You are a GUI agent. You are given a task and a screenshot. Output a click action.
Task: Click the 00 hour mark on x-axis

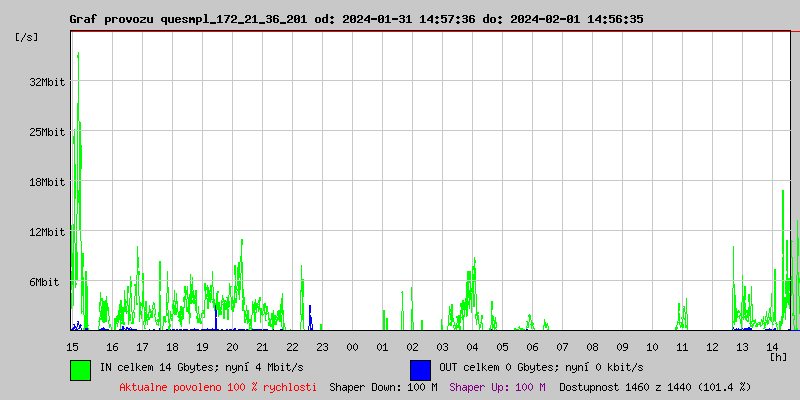pyautogui.click(x=352, y=347)
